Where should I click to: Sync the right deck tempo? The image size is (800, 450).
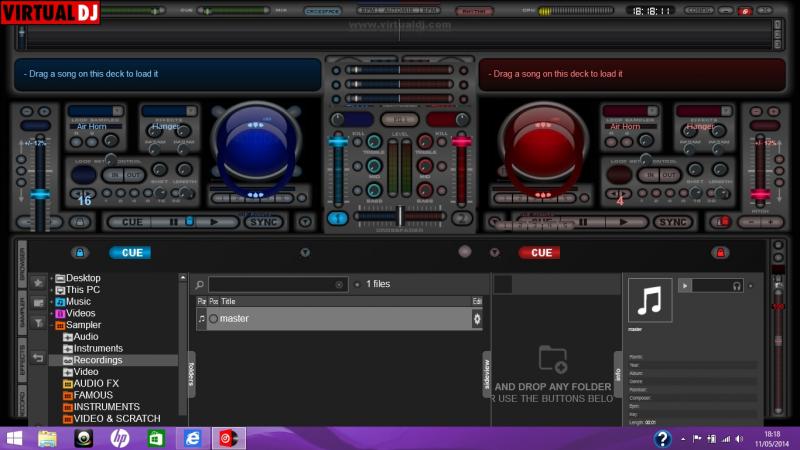coord(672,222)
